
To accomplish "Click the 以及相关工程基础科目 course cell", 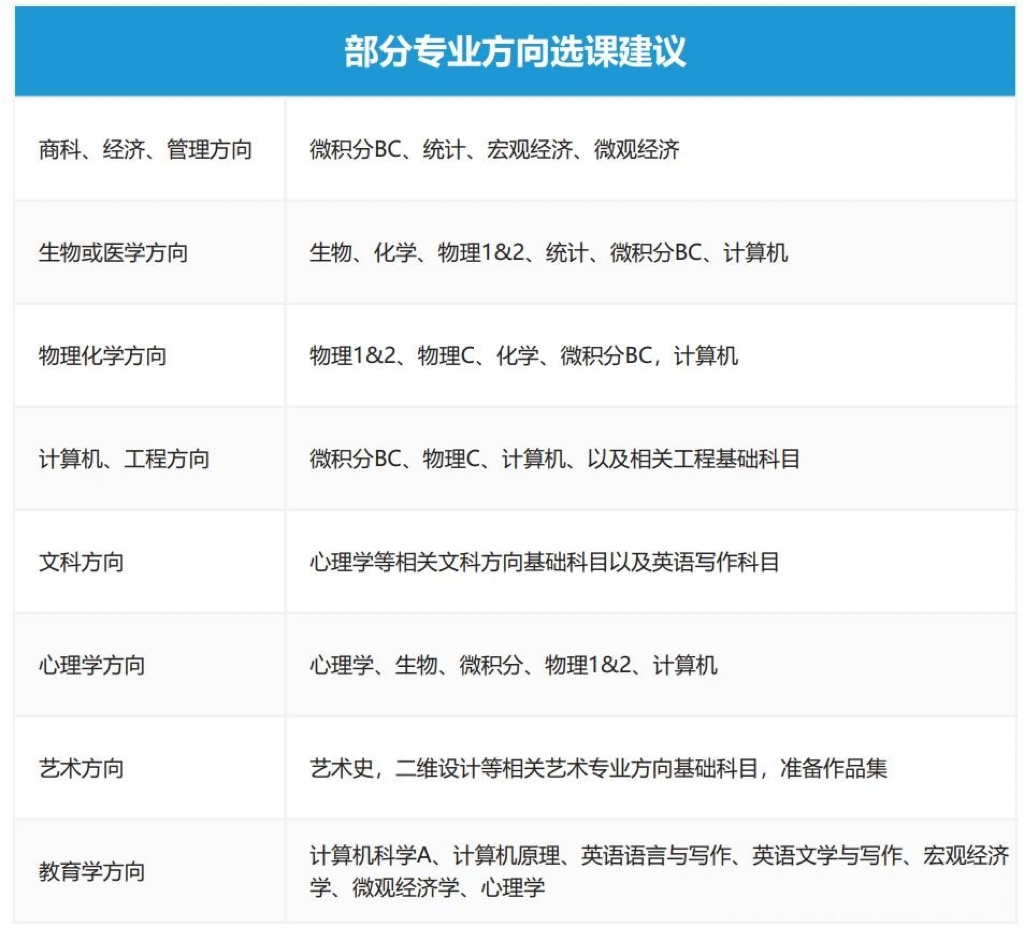I will pos(650,459).
